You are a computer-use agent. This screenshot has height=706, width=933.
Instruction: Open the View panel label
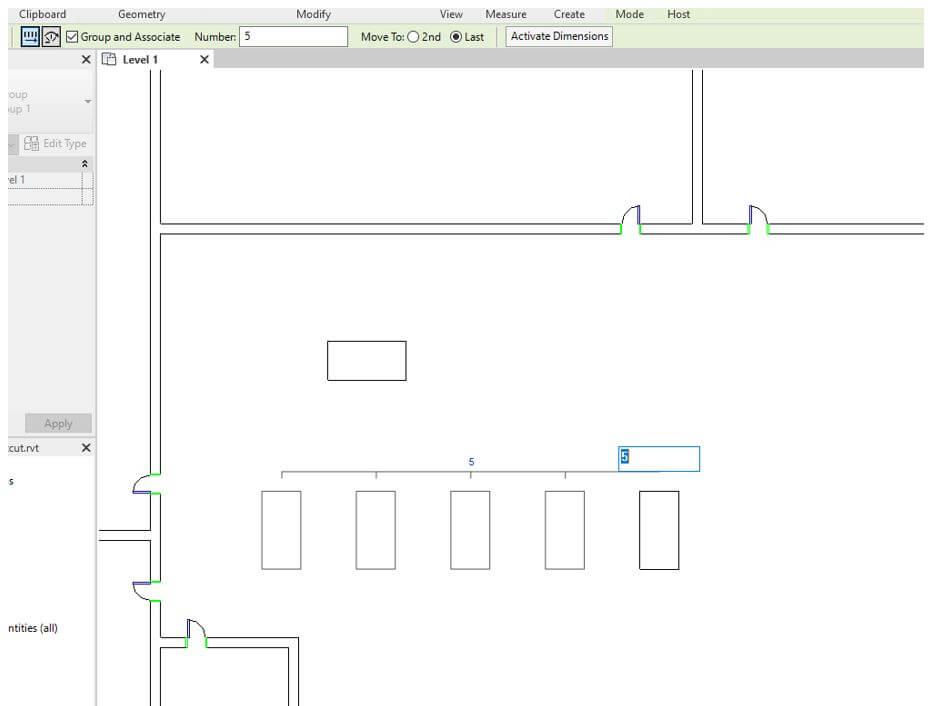coord(451,14)
